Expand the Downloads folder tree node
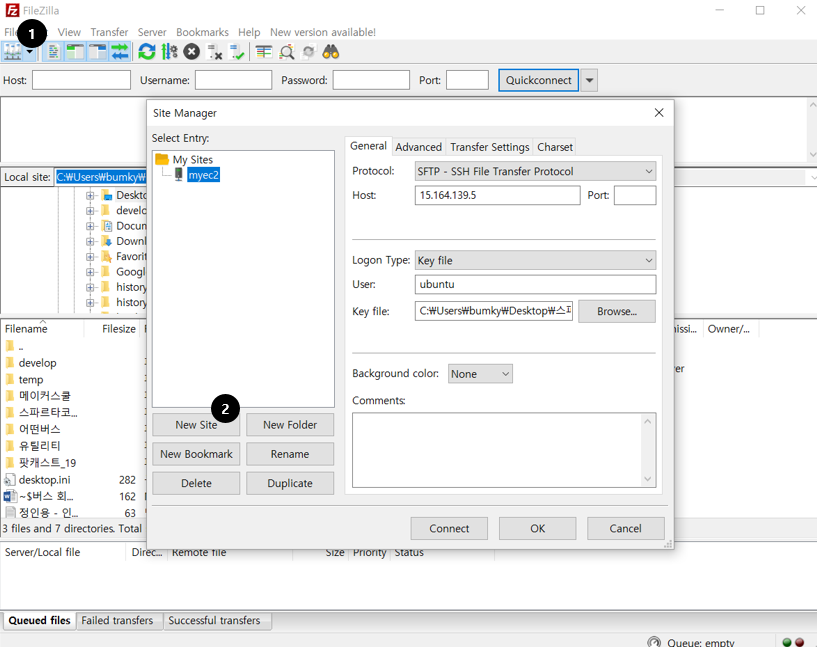The width and height of the screenshot is (817, 647). pyautogui.click(x=90, y=241)
